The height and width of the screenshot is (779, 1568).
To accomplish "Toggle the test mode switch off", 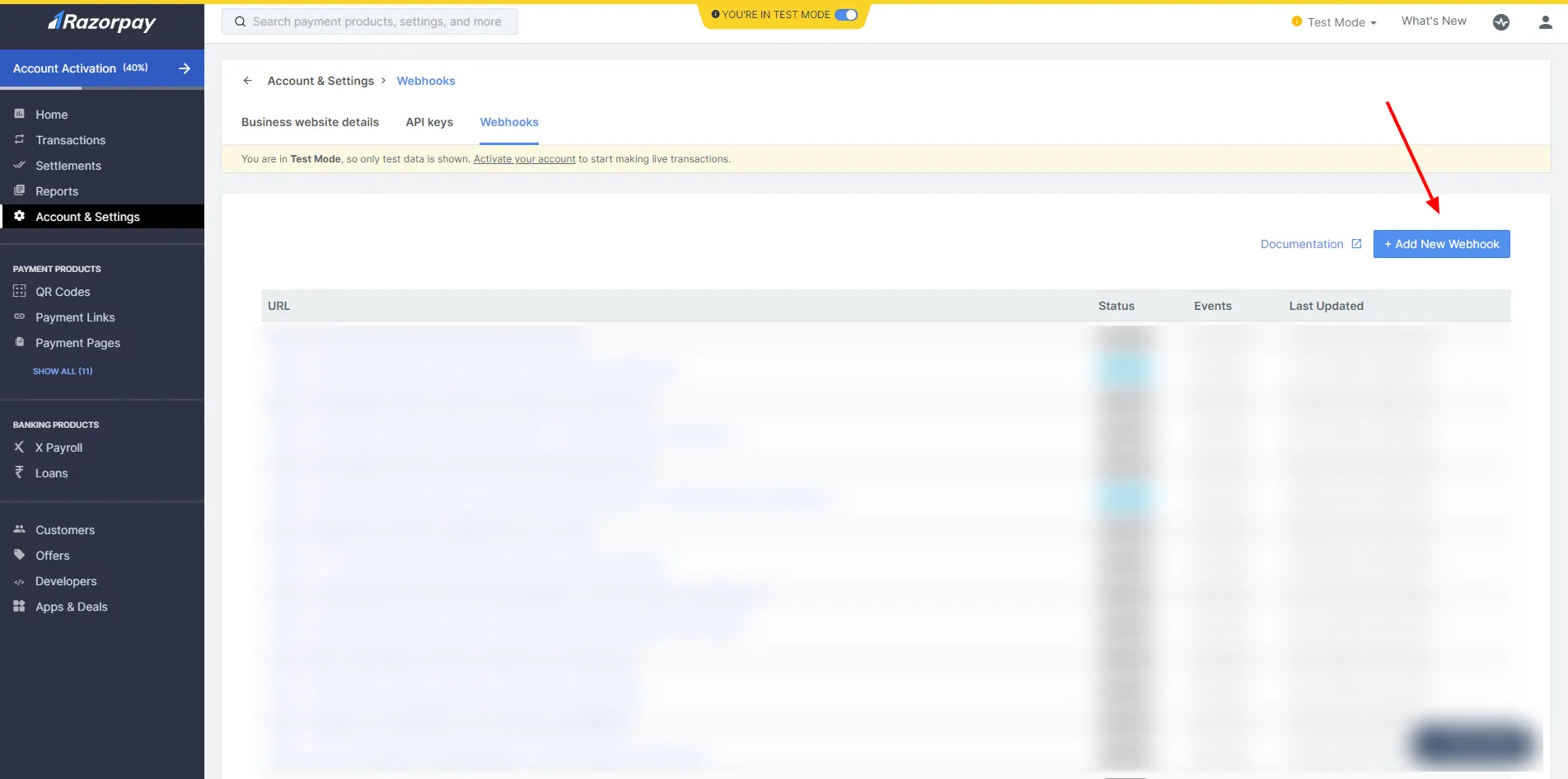I will click(846, 15).
